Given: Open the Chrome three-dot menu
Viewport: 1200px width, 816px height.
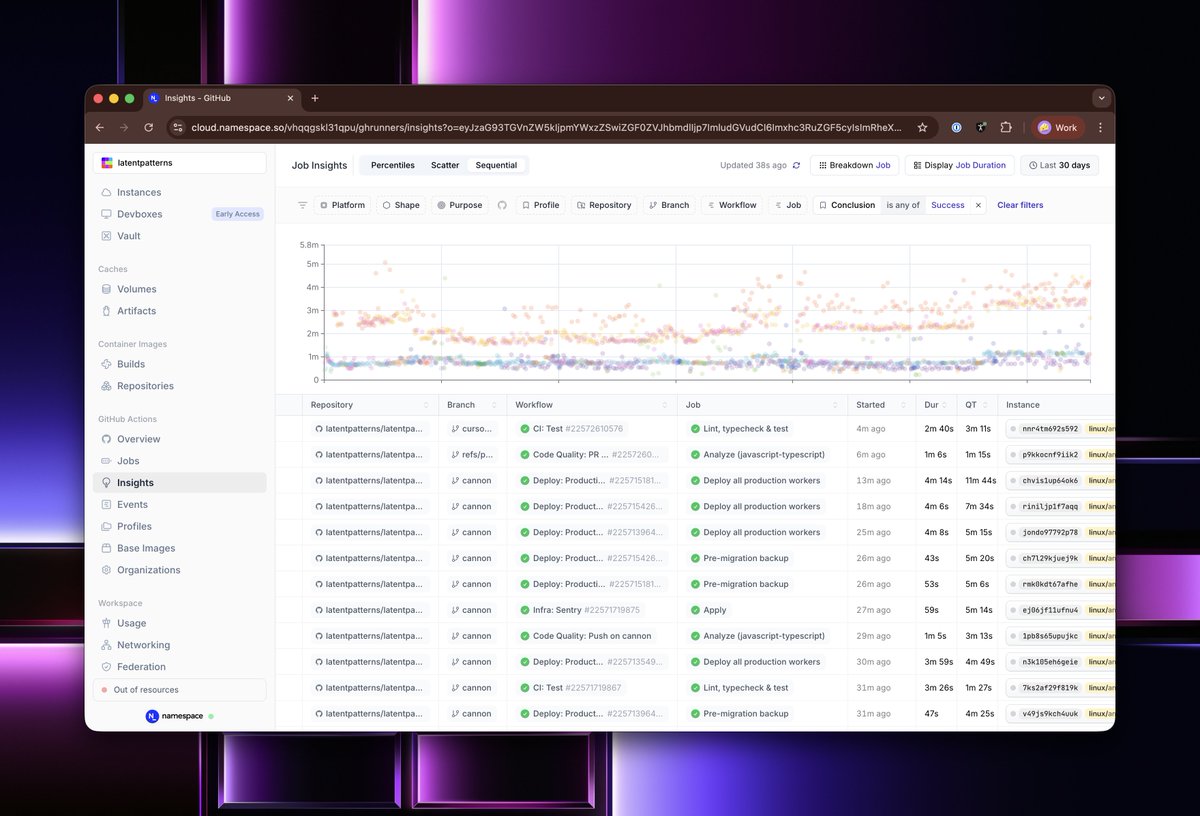Looking at the screenshot, I should pyautogui.click(x=1100, y=128).
